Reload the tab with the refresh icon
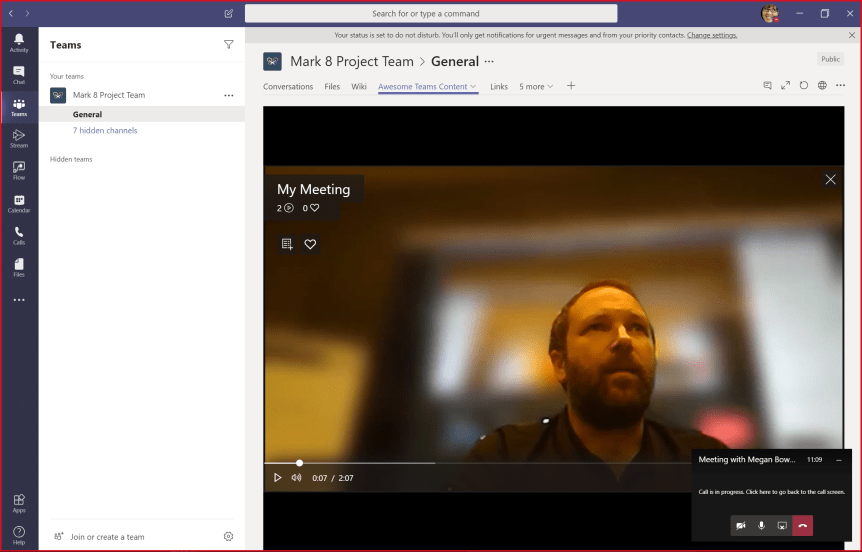The height and width of the screenshot is (552, 862). [x=804, y=86]
